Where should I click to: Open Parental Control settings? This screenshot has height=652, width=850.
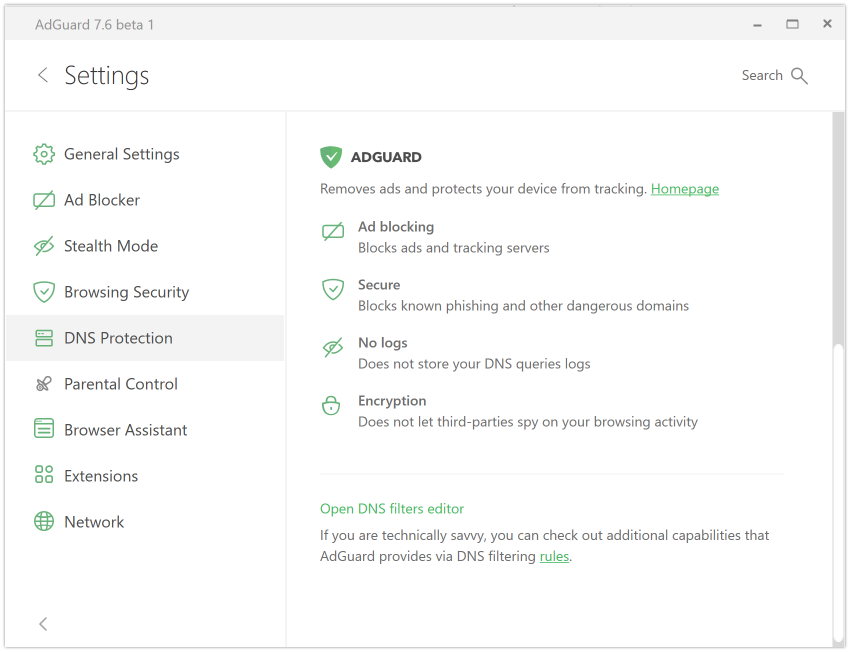point(145,384)
